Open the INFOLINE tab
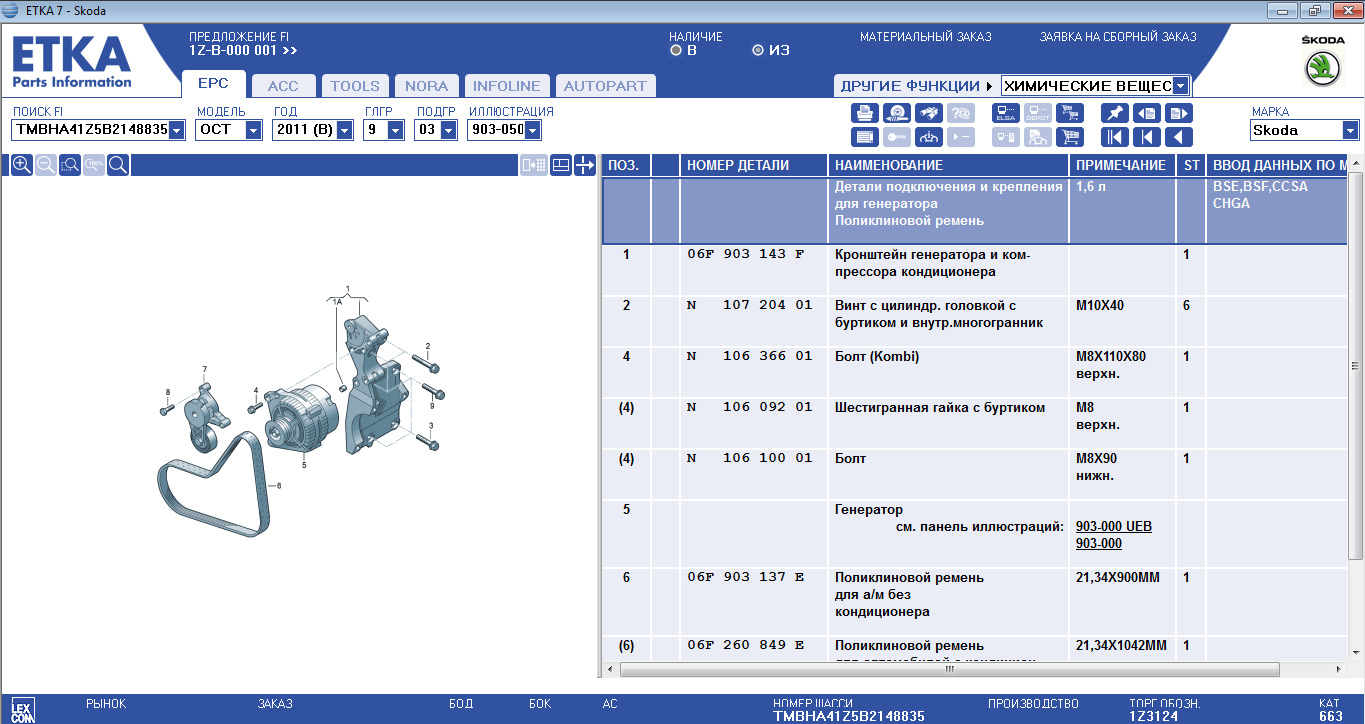Screen dimensions: 1365x724 (506, 86)
